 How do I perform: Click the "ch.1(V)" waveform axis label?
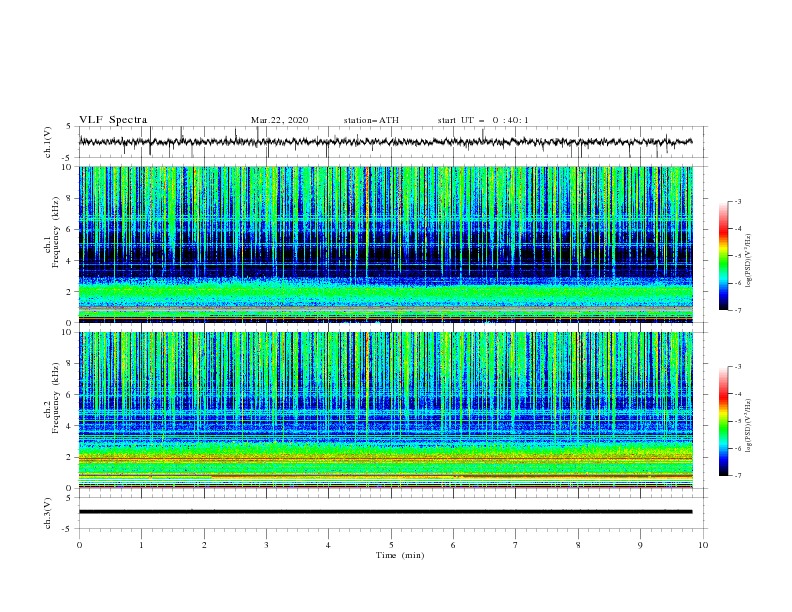click(48, 142)
